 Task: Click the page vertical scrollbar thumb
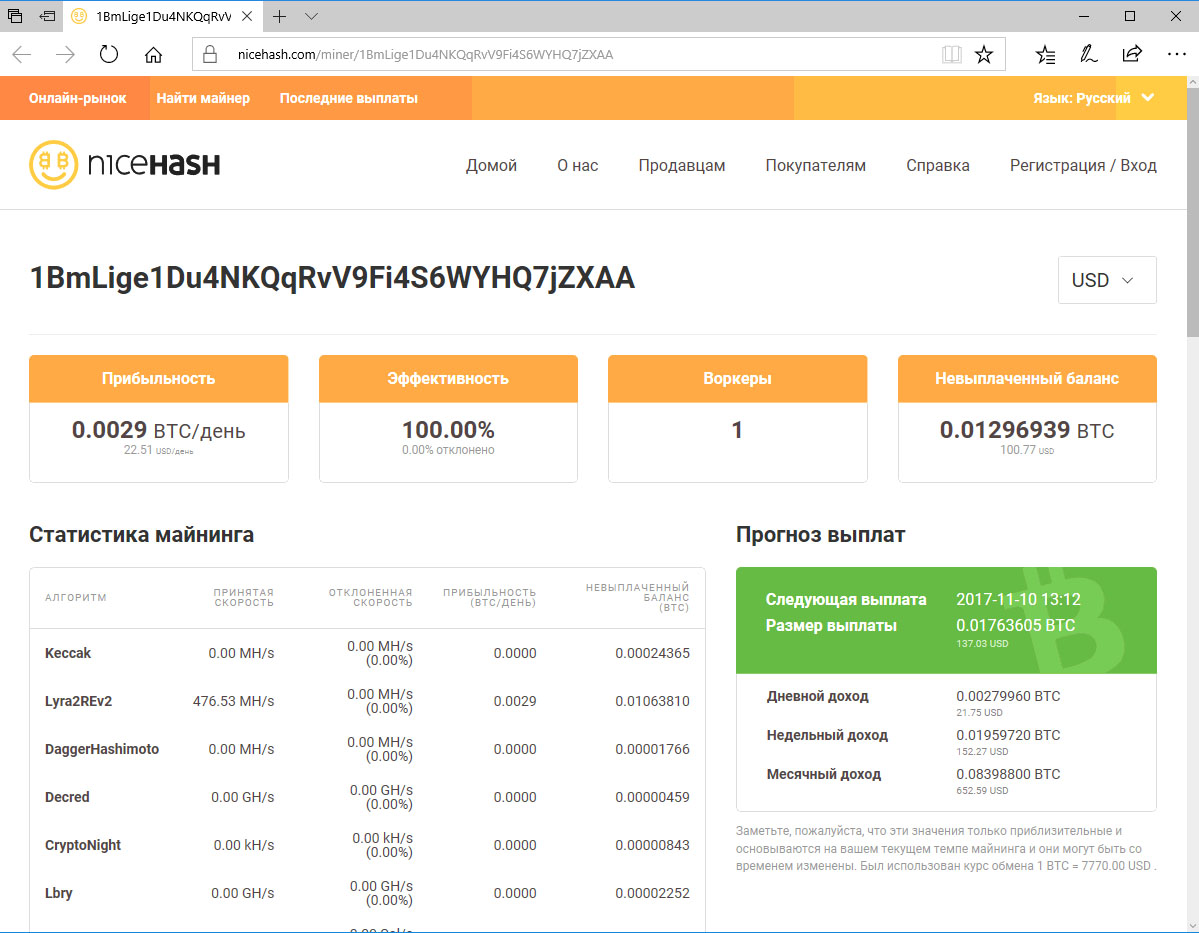point(1192,213)
